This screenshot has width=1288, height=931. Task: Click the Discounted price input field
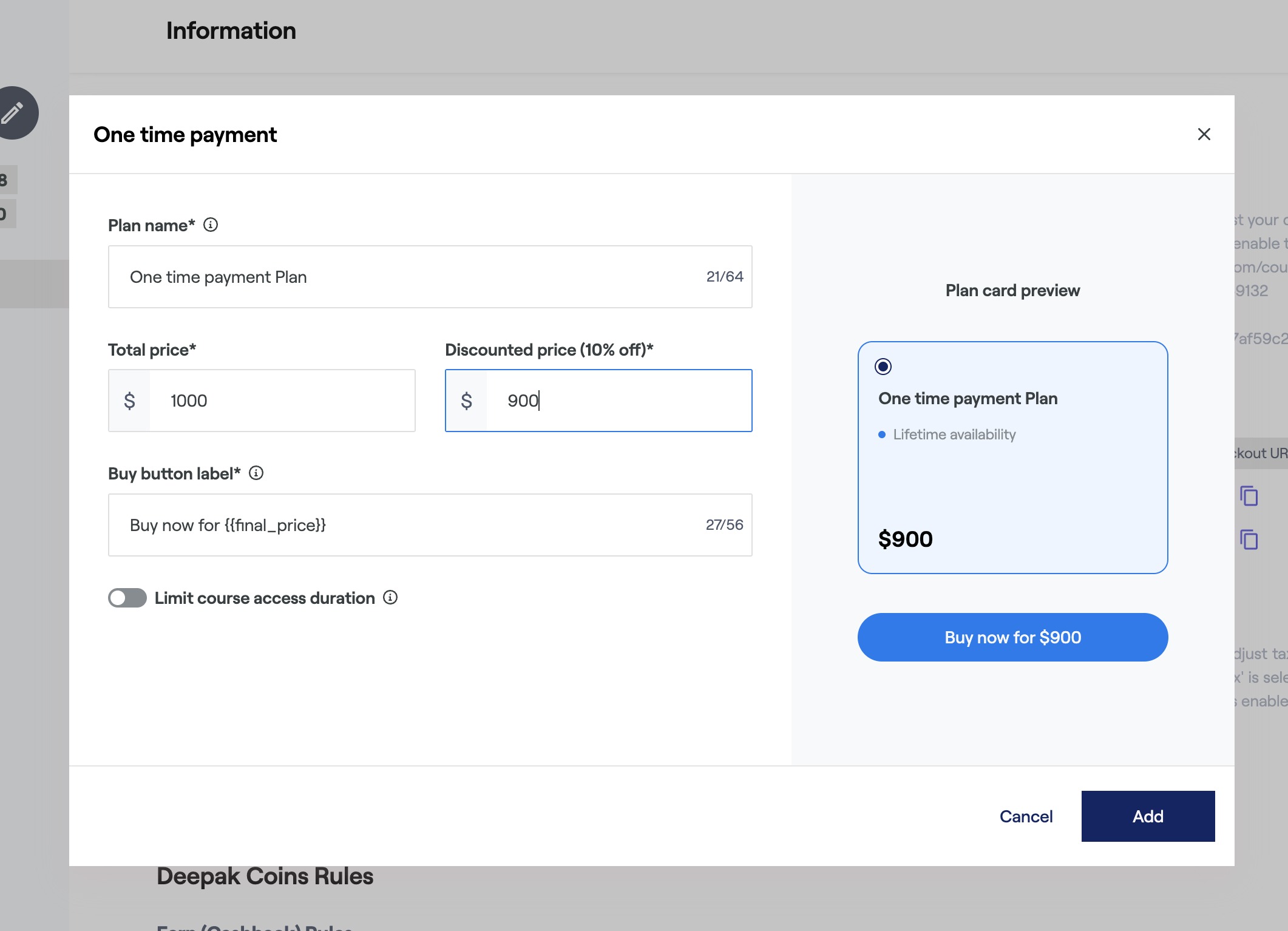click(x=618, y=401)
